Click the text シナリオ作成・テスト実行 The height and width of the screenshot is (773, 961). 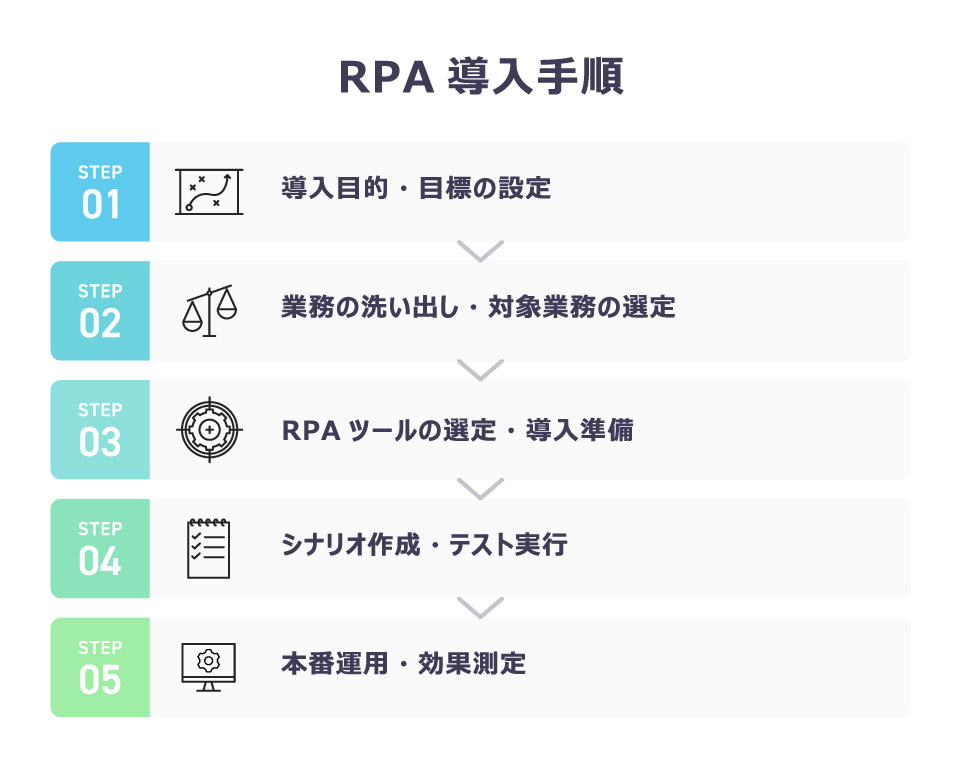tap(424, 545)
